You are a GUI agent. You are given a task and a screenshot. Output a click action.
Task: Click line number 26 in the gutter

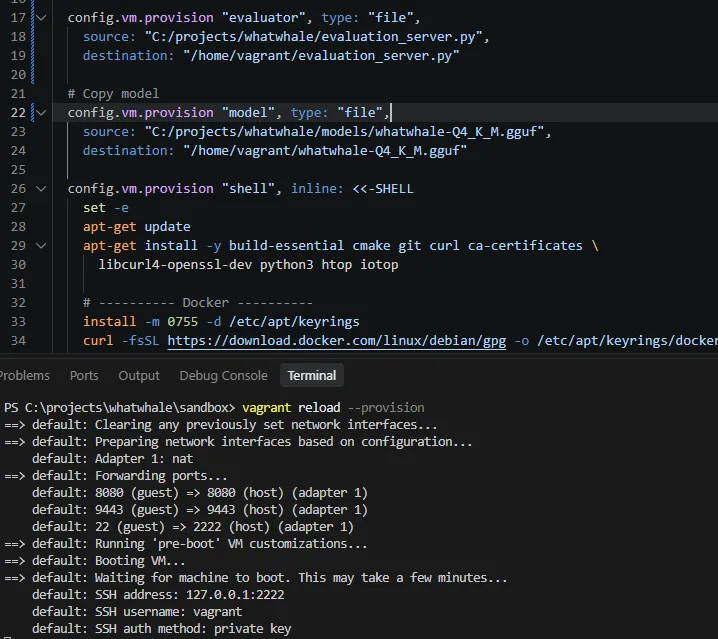pyautogui.click(x=18, y=189)
